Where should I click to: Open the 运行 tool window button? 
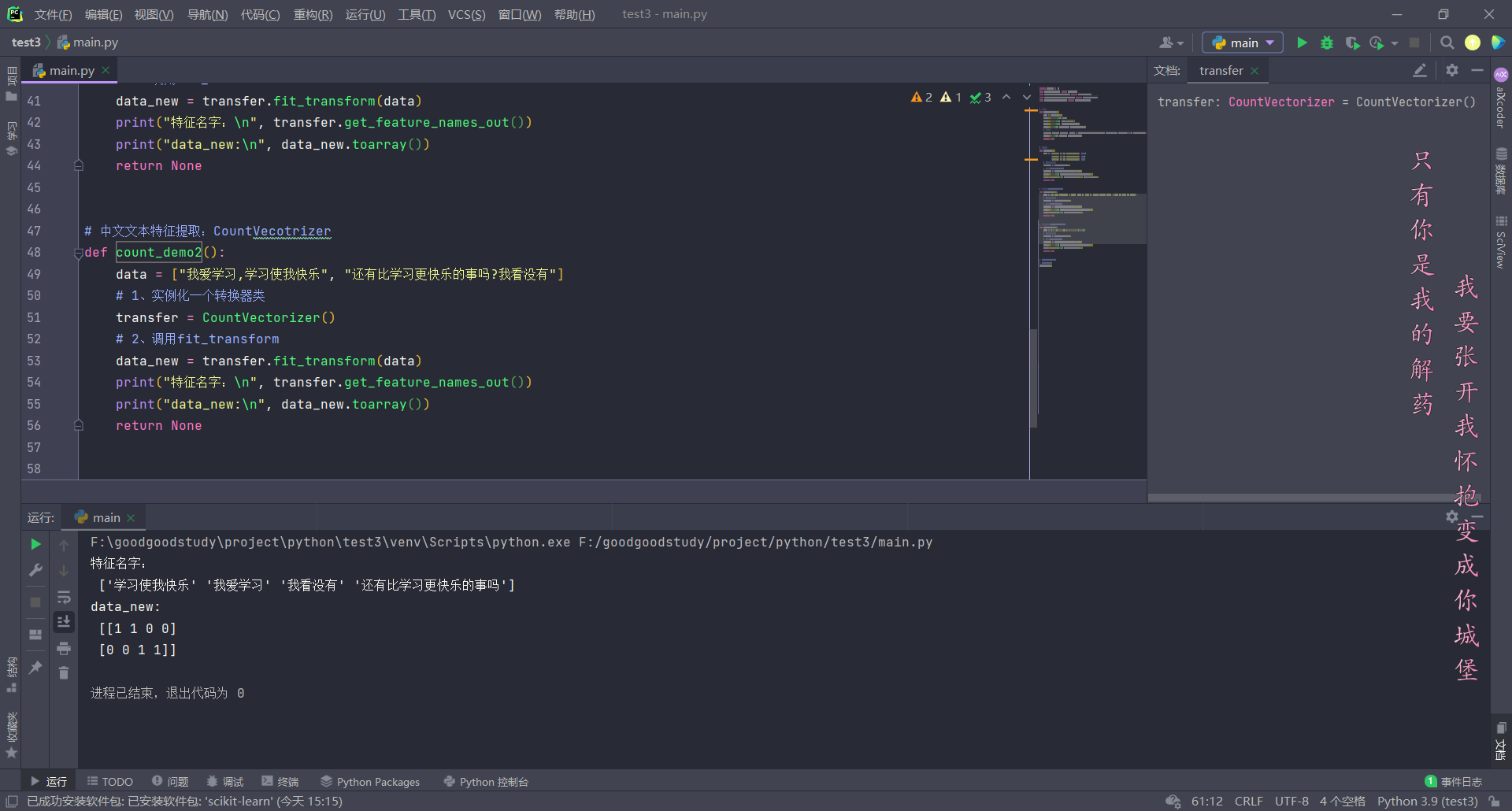click(49, 781)
